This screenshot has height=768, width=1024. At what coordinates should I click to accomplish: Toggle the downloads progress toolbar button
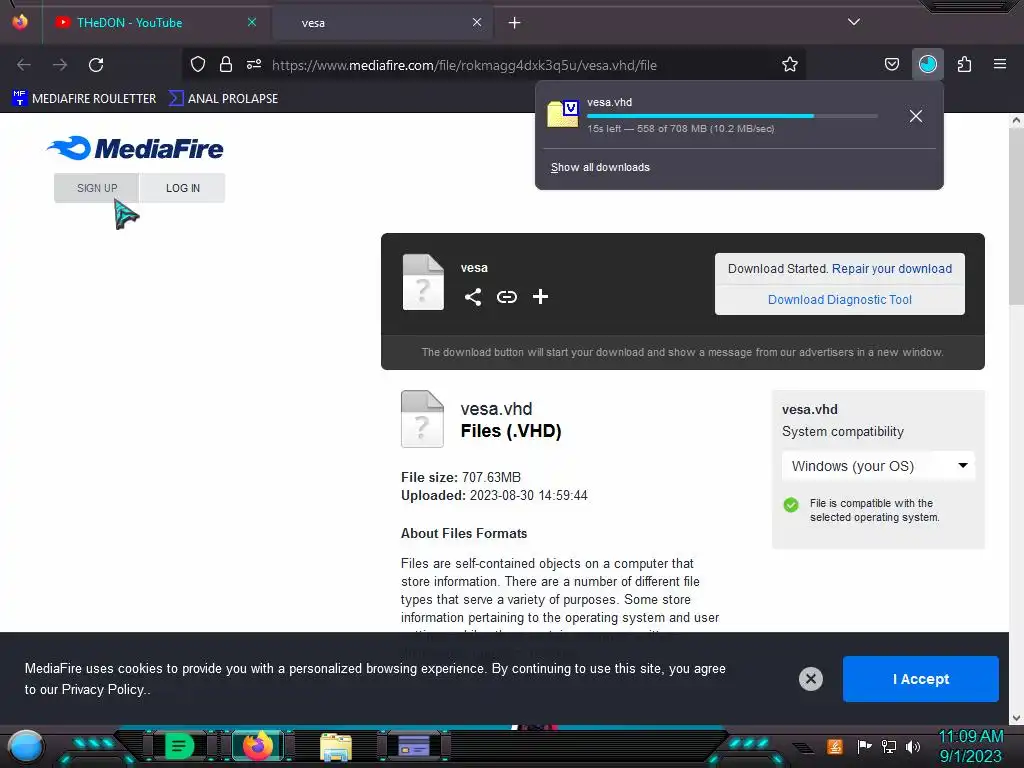pyautogui.click(x=927, y=64)
